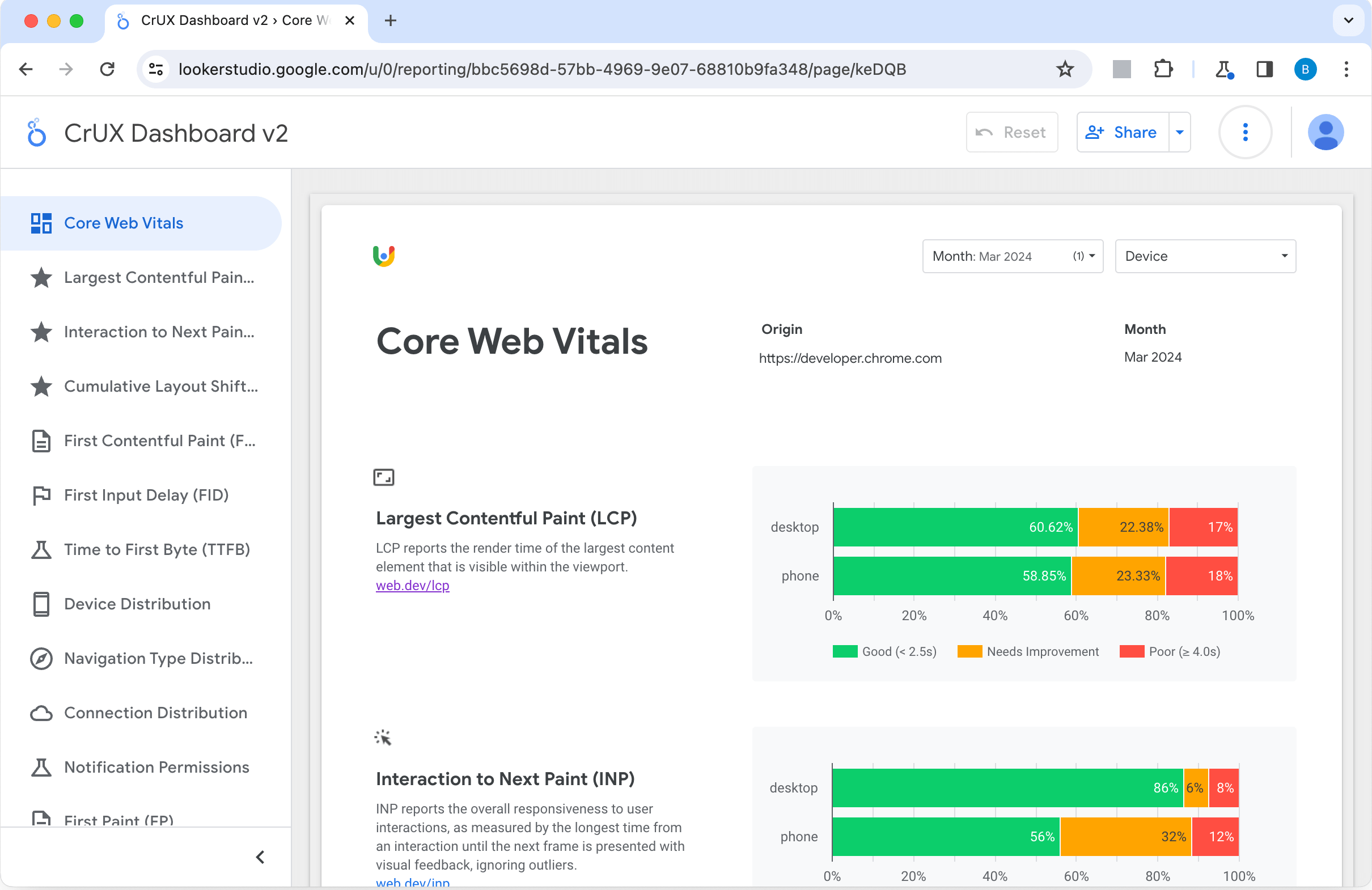The width and height of the screenshot is (1372, 890).
Task: Click document icon for First Contentful Paint
Action: [41, 441]
